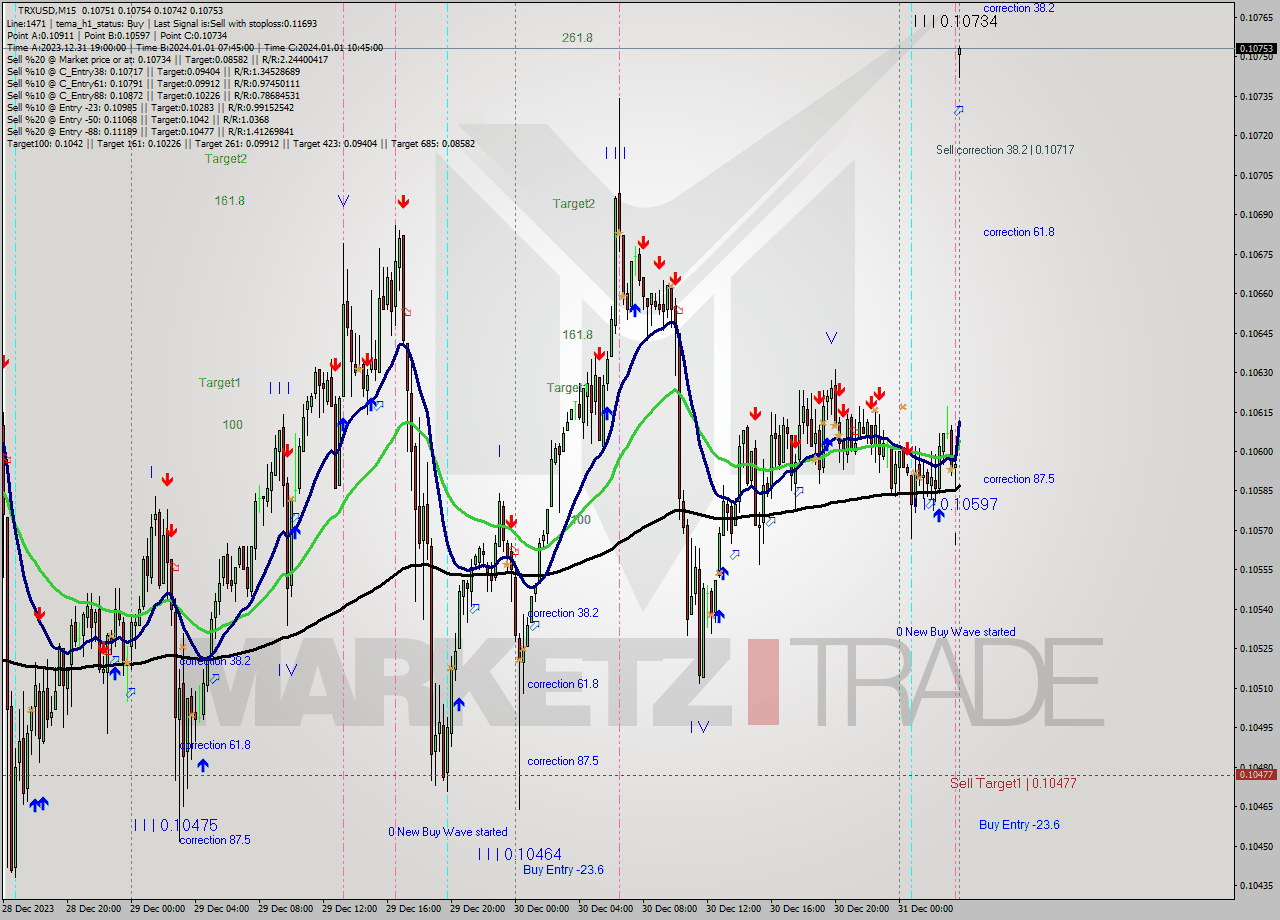The width and height of the screenshot is (1280, 920).
Task: Click the '31 Dec 00:00' time axis label
Action: pyautogui.click(x=925, y=909)
